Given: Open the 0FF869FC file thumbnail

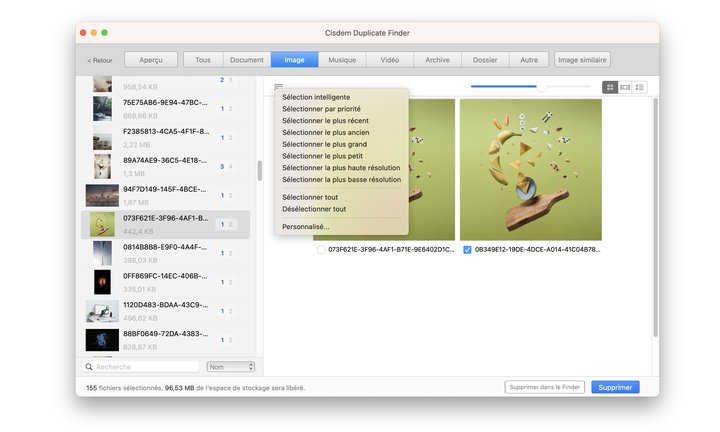Looking at the screenshot, I should click(101, 282).
